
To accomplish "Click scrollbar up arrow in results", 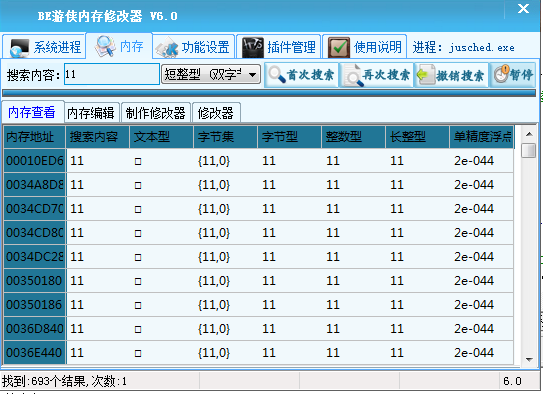I will point(529,134).
